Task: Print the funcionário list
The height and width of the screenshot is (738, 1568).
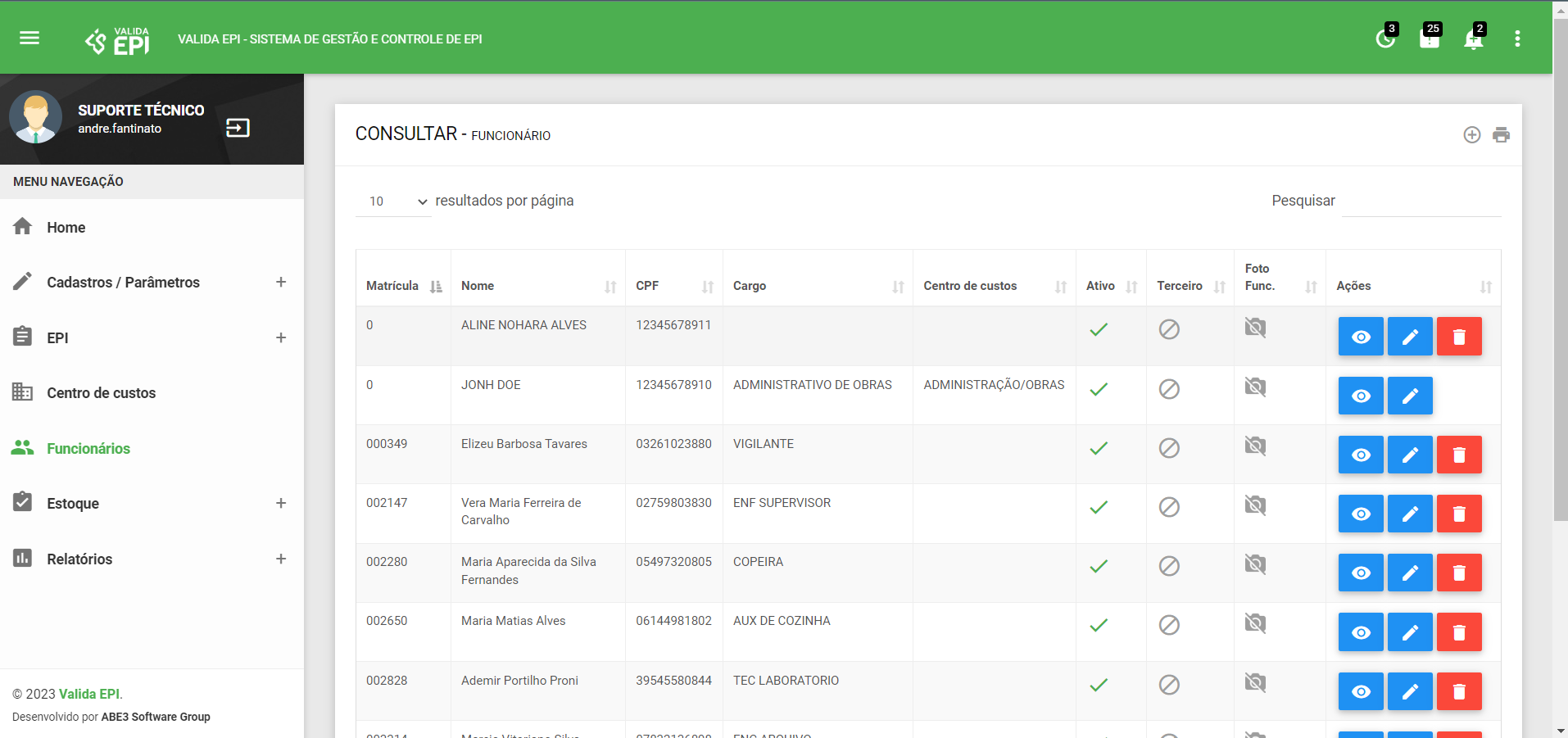Action: (1501, 135)
